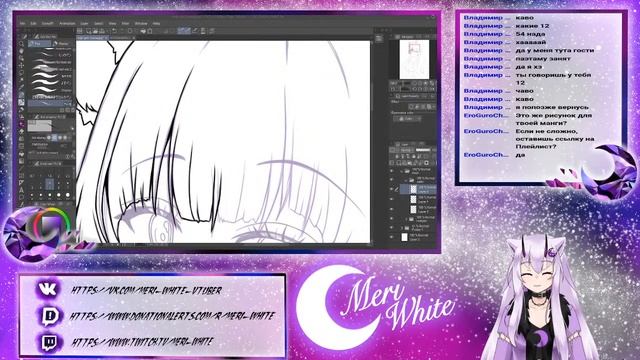The image size is (640, 360).
Task: Click the vk.com/meri-white-vtuber link
Action: (147, 291)
